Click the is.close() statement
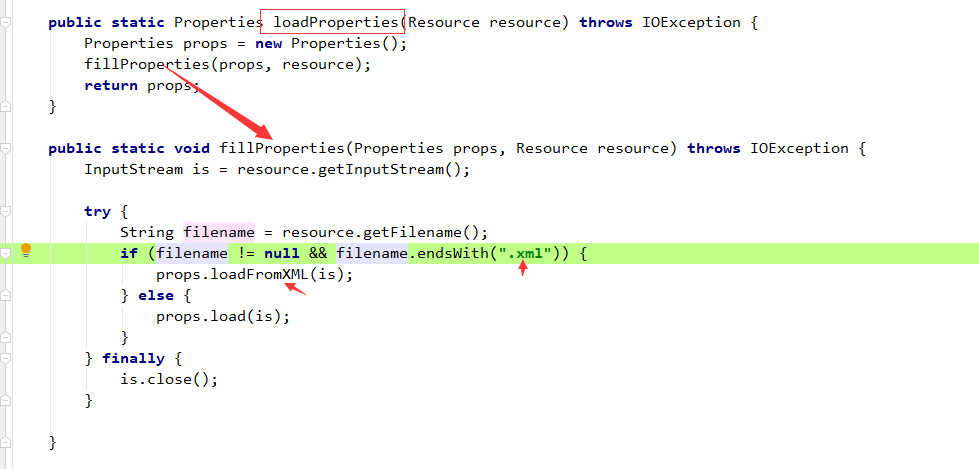This screenshot has width=979, height=469. [169, 380]
